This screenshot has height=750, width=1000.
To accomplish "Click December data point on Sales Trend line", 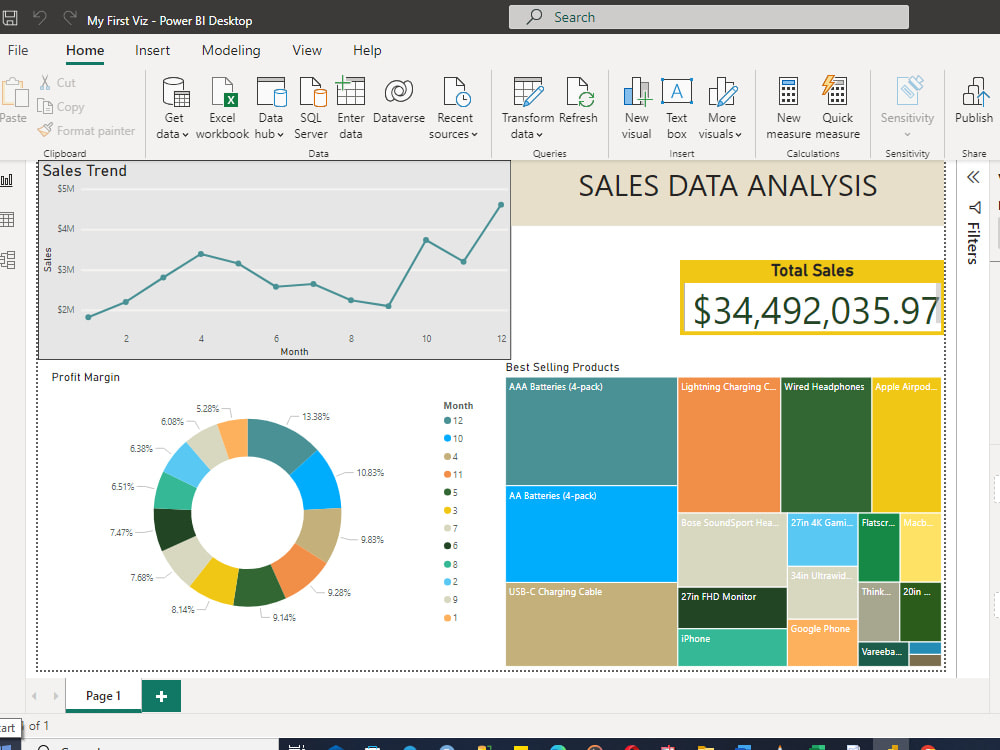I will click(x=501, y=205).
